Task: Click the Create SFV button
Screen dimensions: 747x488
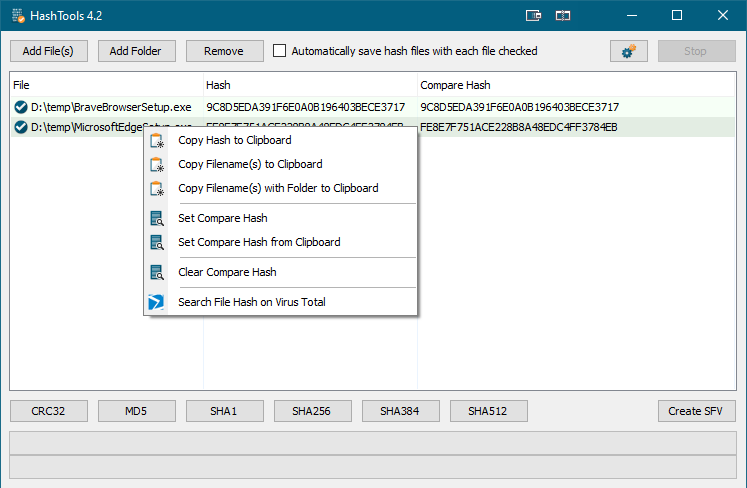Action: click(x=697, y=411)
